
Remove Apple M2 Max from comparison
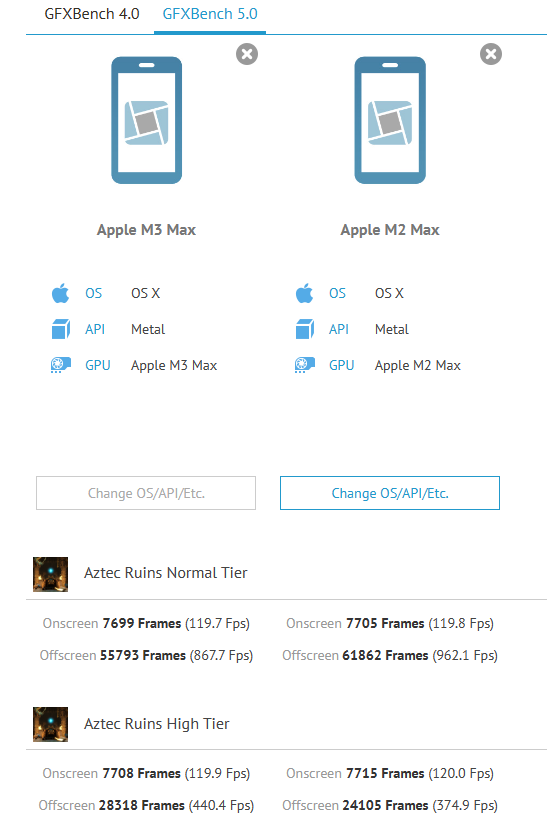(491, 54)
